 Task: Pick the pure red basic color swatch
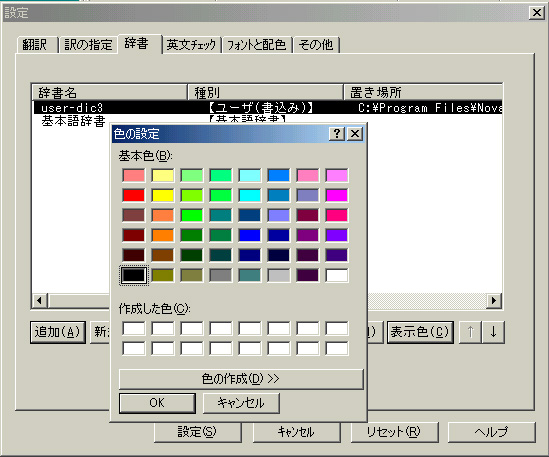134,195
